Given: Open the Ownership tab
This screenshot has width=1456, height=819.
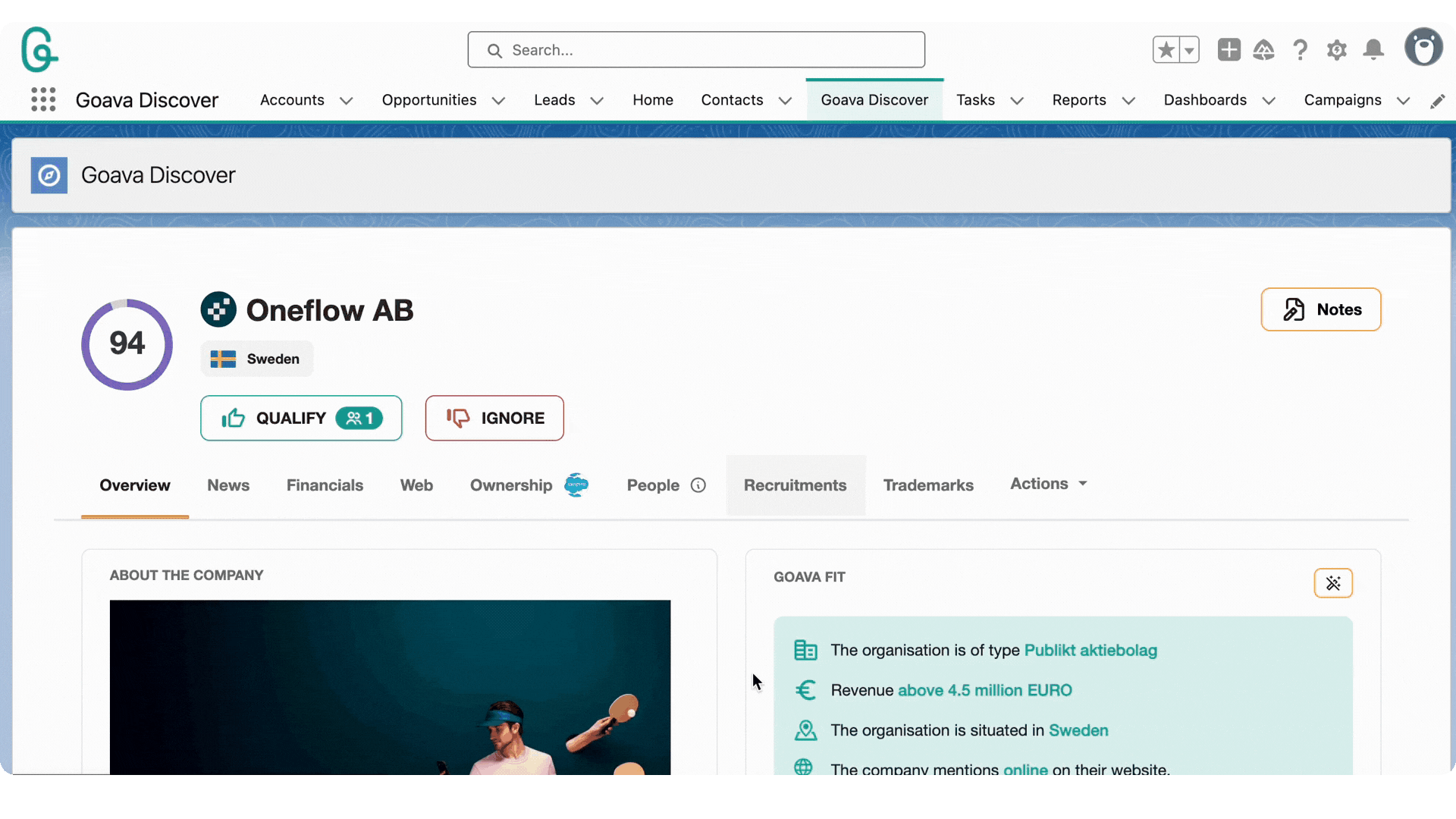Looking at the screenshot, I should [511, 485].
